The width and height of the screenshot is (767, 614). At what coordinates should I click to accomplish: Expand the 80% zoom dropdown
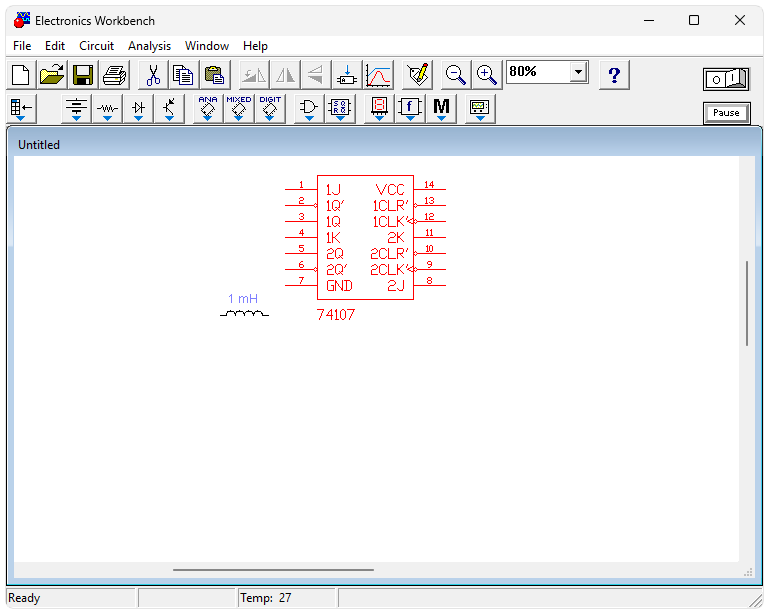(x=578, y=72)
